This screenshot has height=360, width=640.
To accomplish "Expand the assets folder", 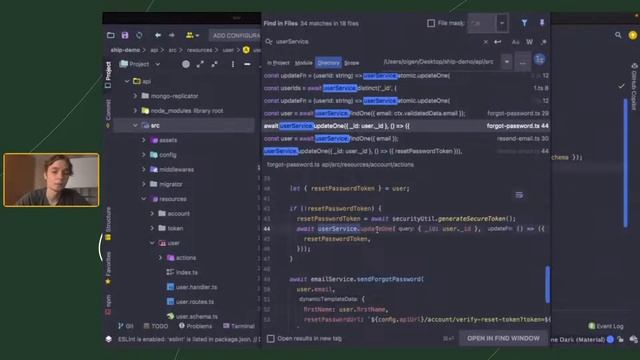I will [143, 140].
